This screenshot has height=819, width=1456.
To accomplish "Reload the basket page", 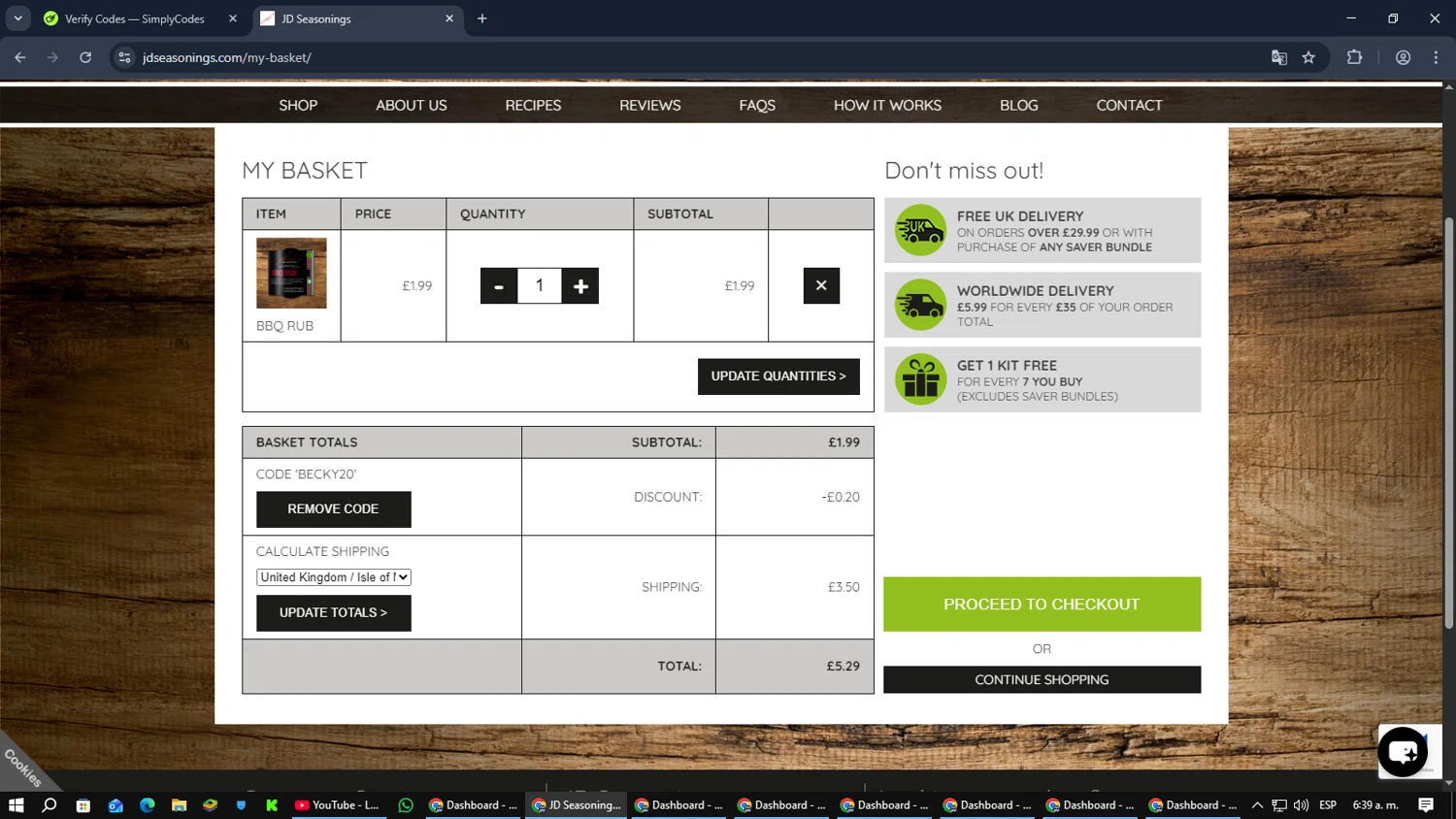I will [85, 57].
